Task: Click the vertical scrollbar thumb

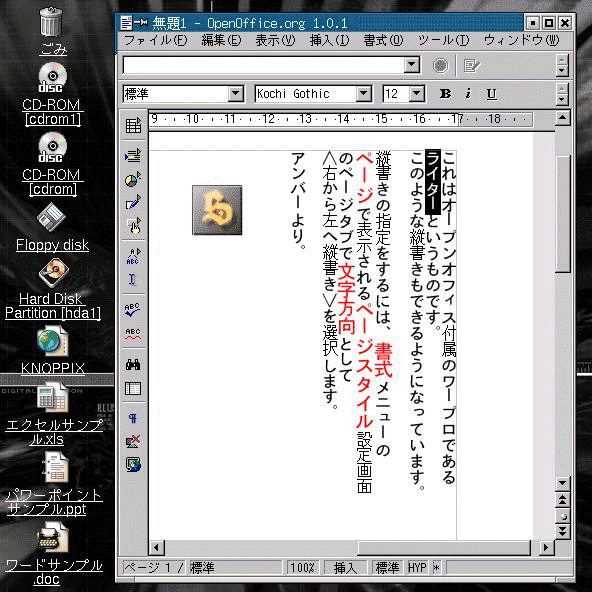Action: click(x=563, y=214)
